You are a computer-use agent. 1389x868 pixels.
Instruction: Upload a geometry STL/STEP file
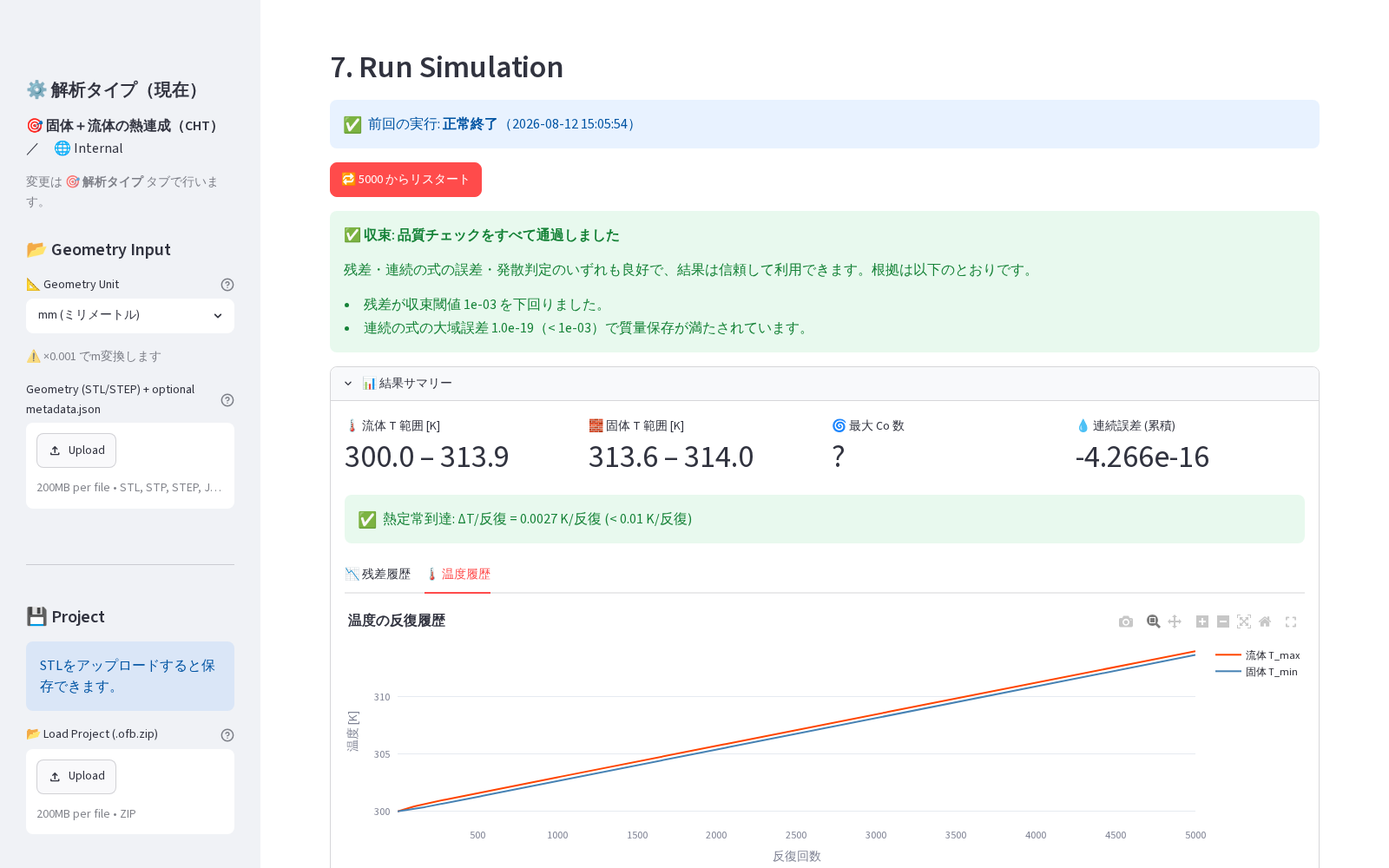[76, 450]
